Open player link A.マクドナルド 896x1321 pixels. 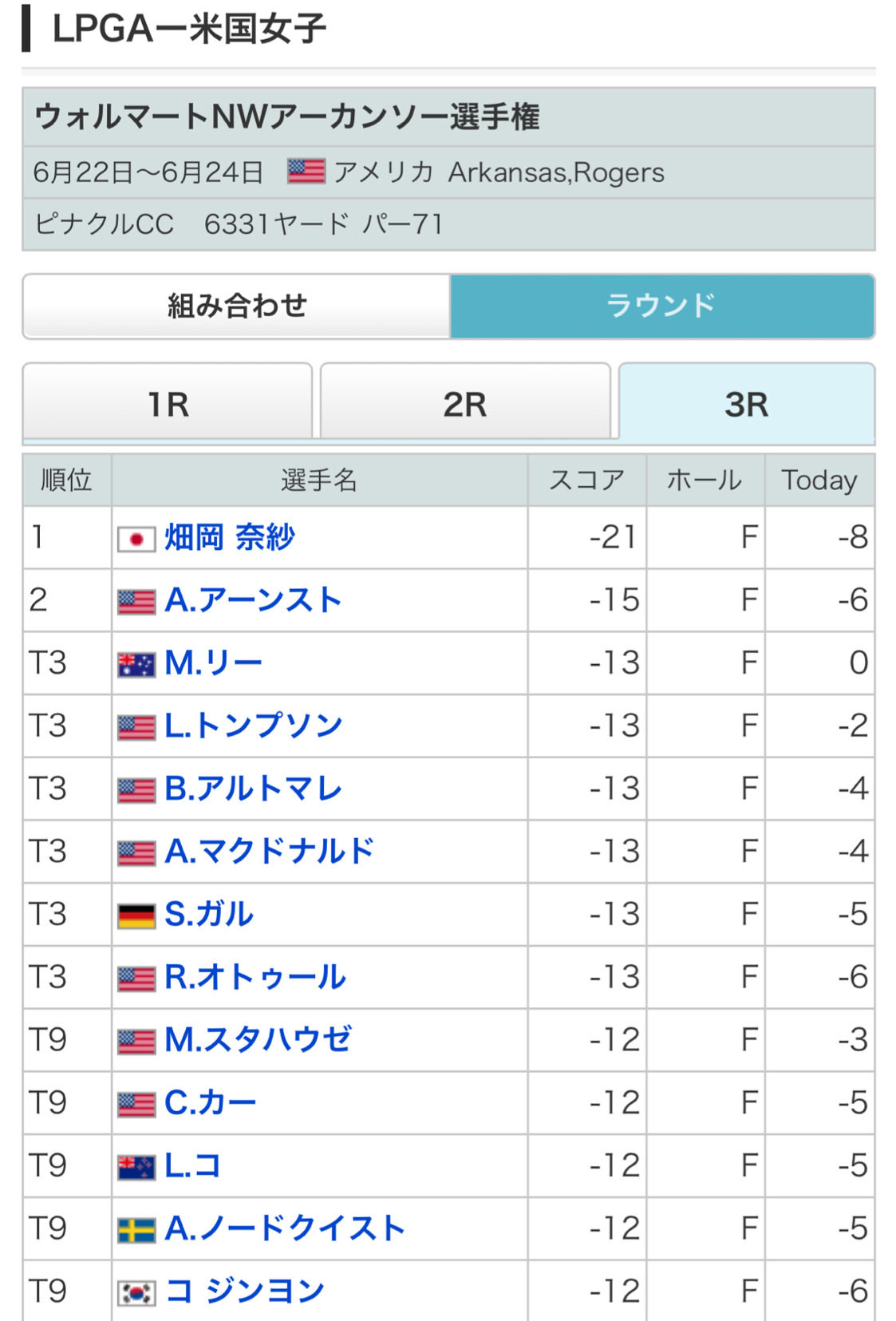pyautogui.click(x=269, y=852)
